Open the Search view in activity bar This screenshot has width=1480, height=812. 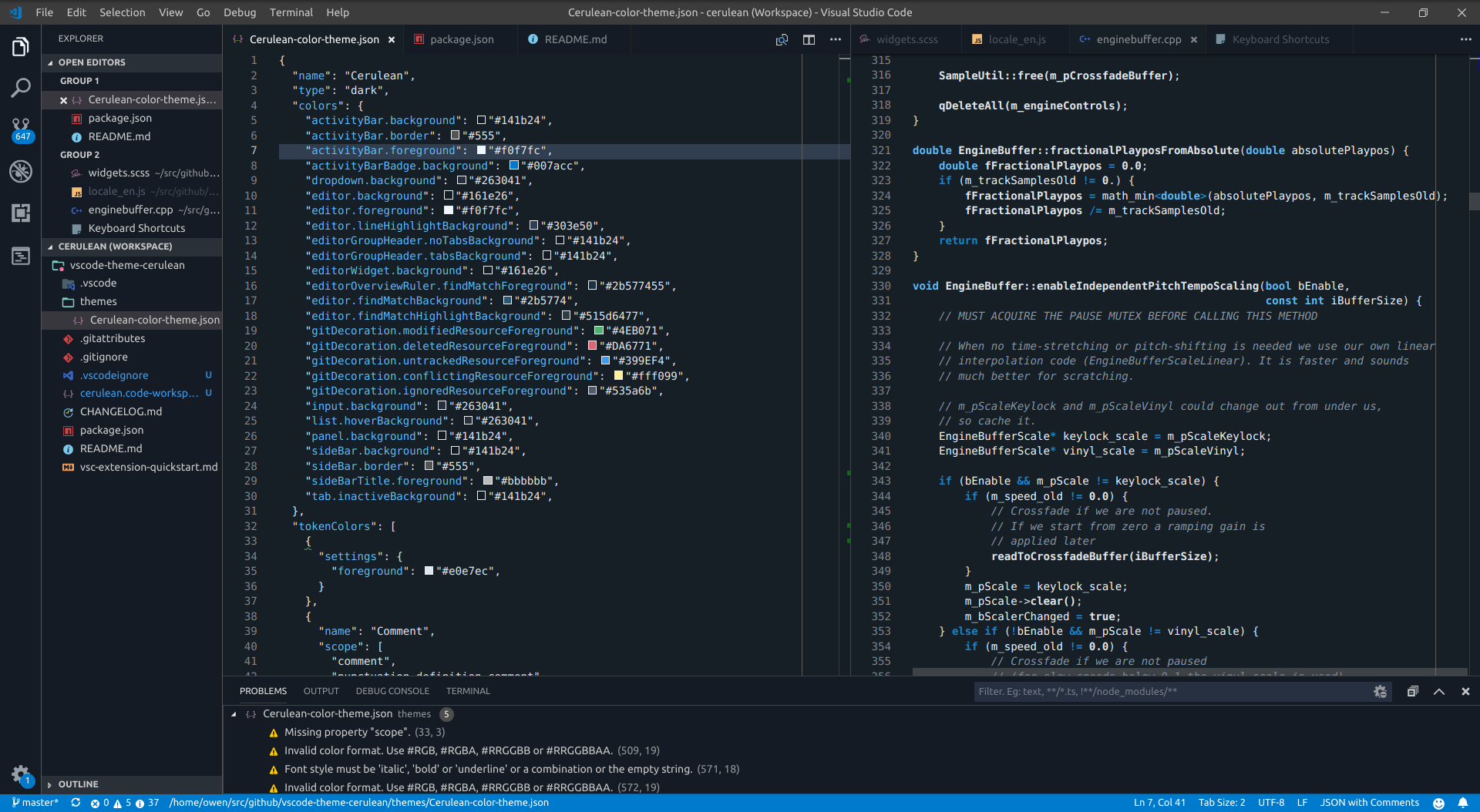21,88
